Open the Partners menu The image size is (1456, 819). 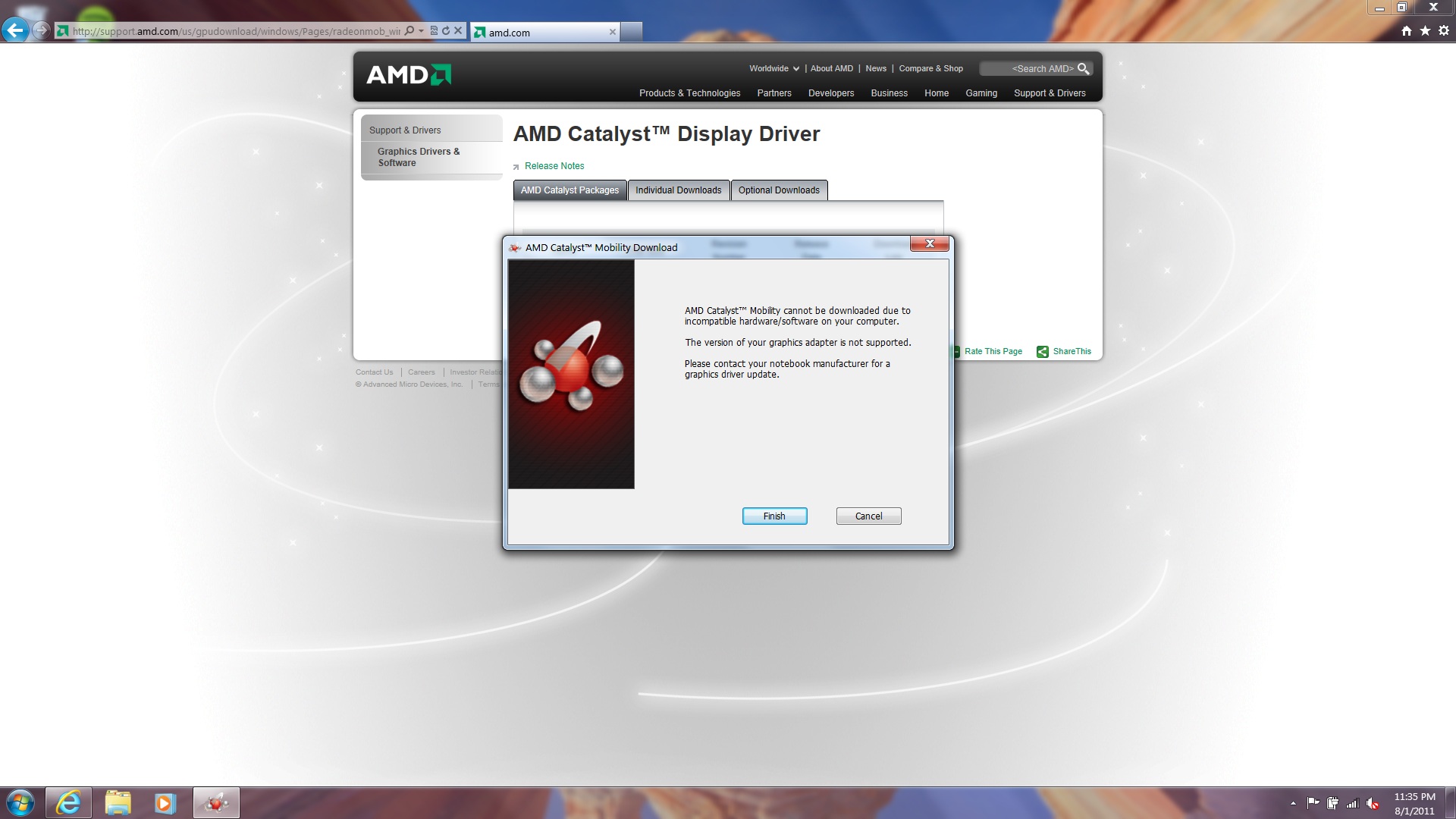pyautogui.click(x=773, y=93)
